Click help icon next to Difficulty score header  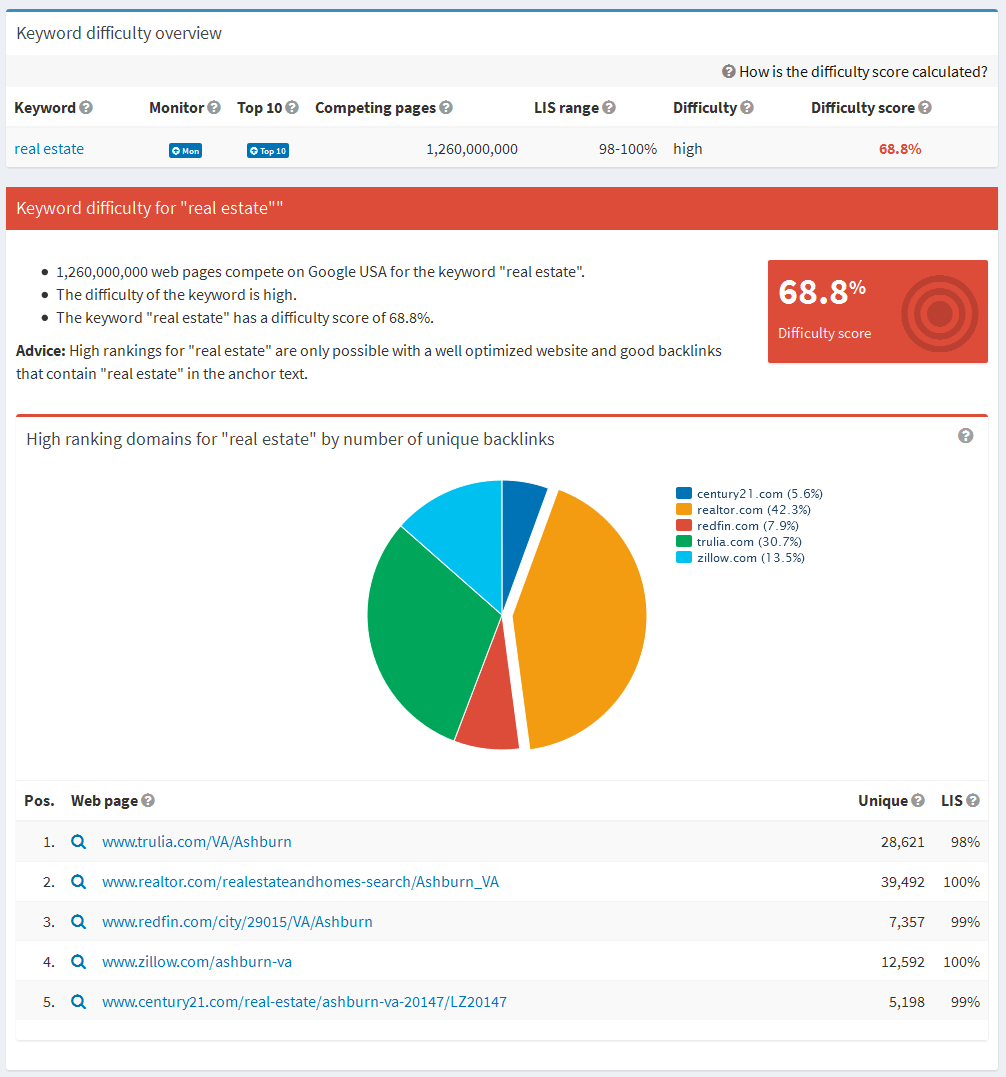(923, 107)
